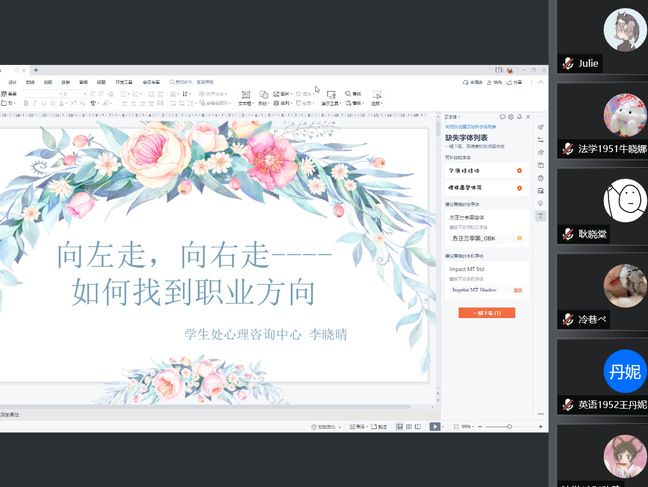
Task: Click the 丹妮 blue participant avatar
Action: click(625, 372)
